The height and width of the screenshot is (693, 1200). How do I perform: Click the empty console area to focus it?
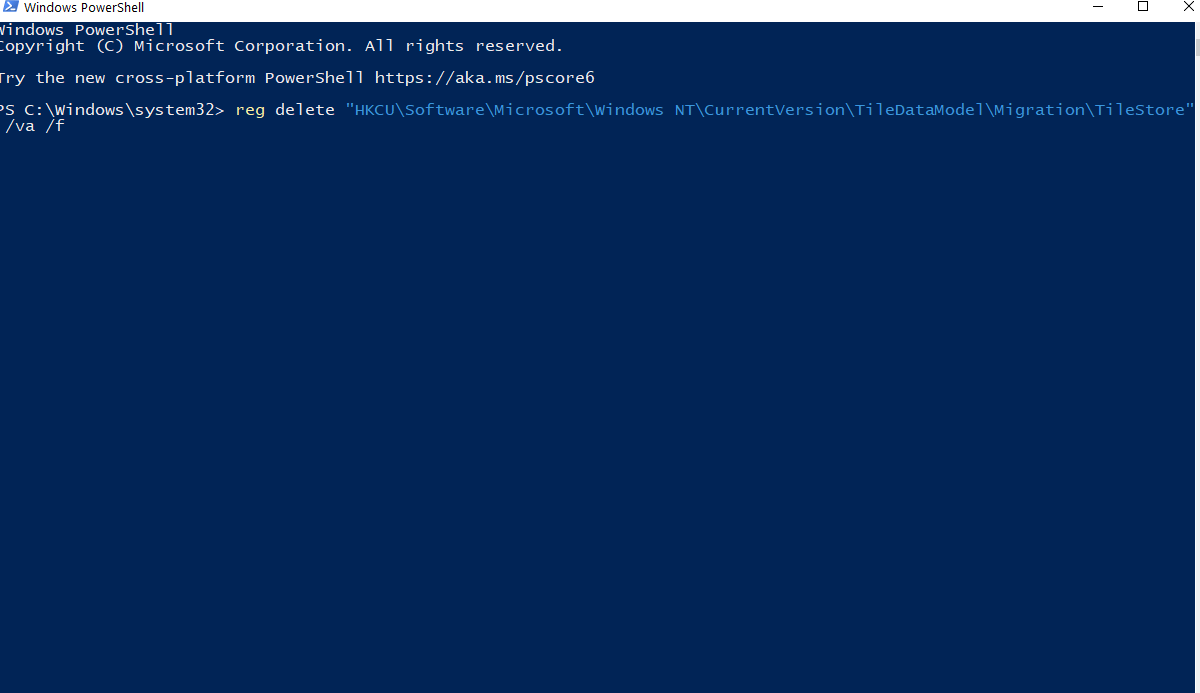(x=600, y=400)
